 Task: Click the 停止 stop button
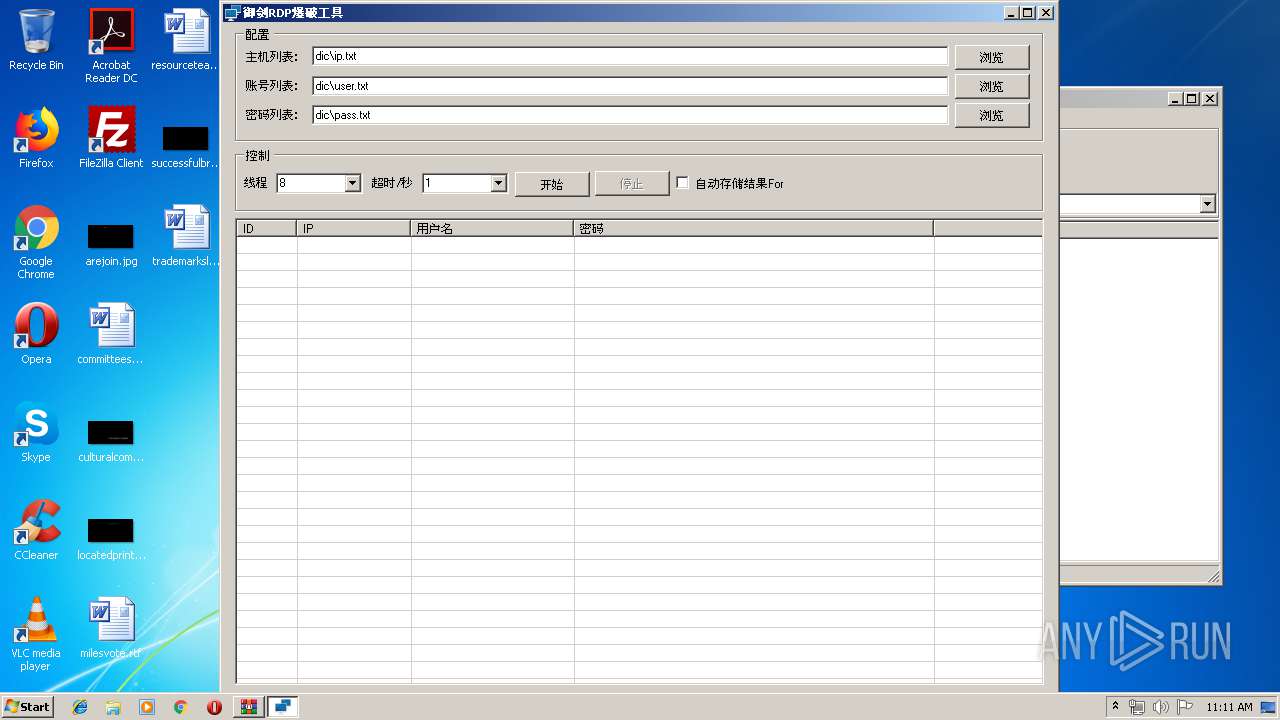[x=632, y=184]
